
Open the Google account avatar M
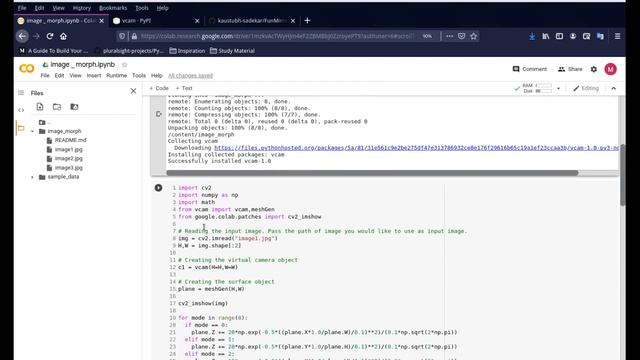[611, 69]
